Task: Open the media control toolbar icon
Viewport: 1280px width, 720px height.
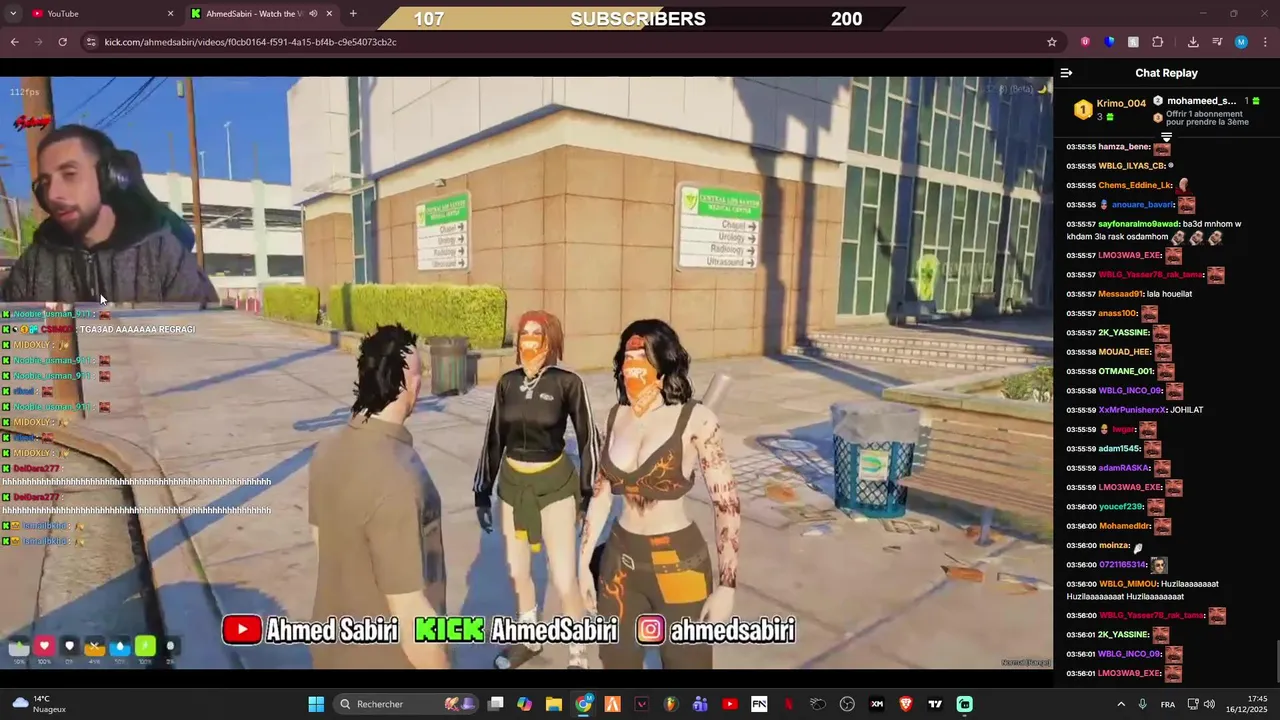Action: click(x=1217, y=42)
